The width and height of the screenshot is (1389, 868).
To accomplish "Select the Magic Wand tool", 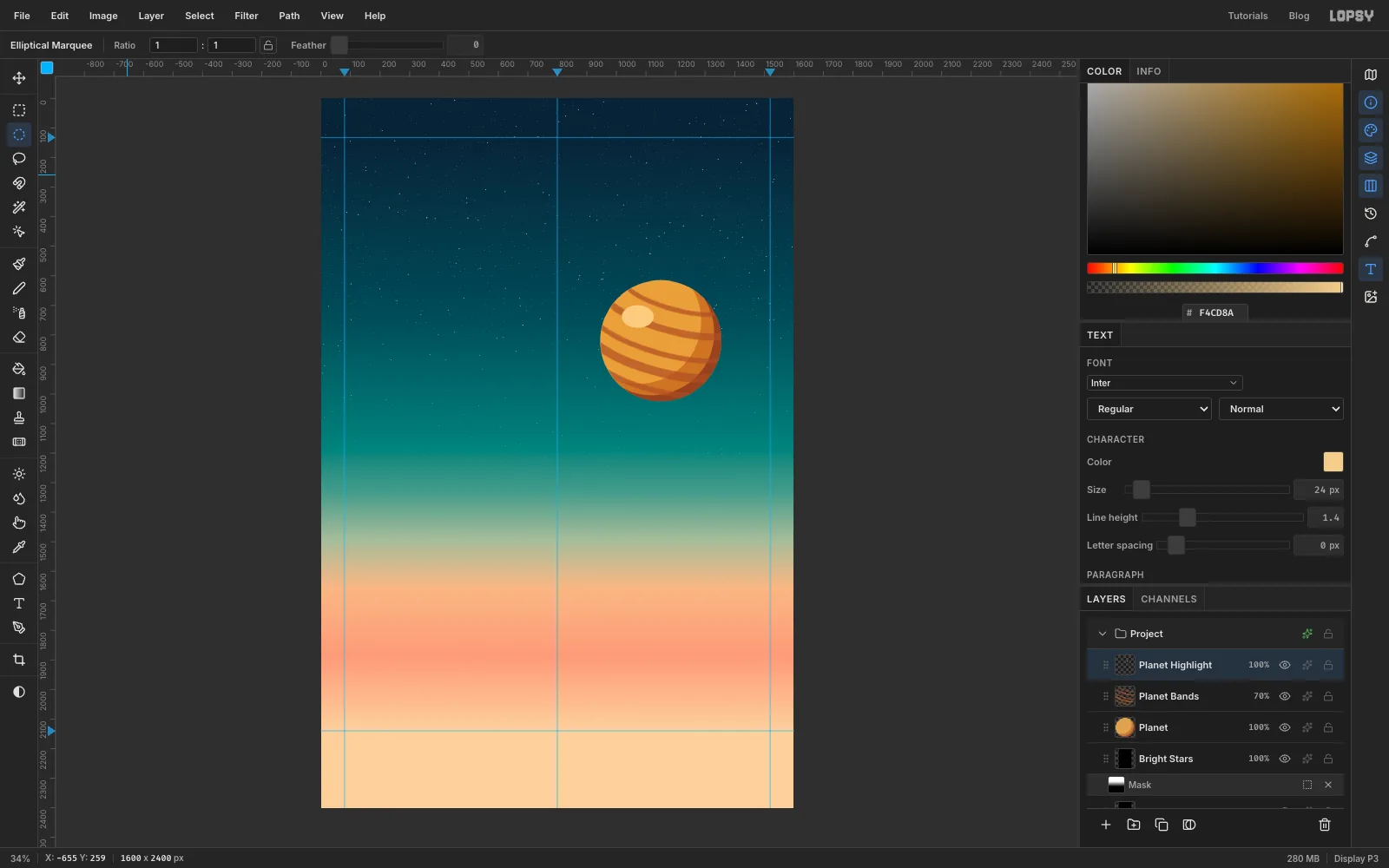I will [x=19, y=207].
